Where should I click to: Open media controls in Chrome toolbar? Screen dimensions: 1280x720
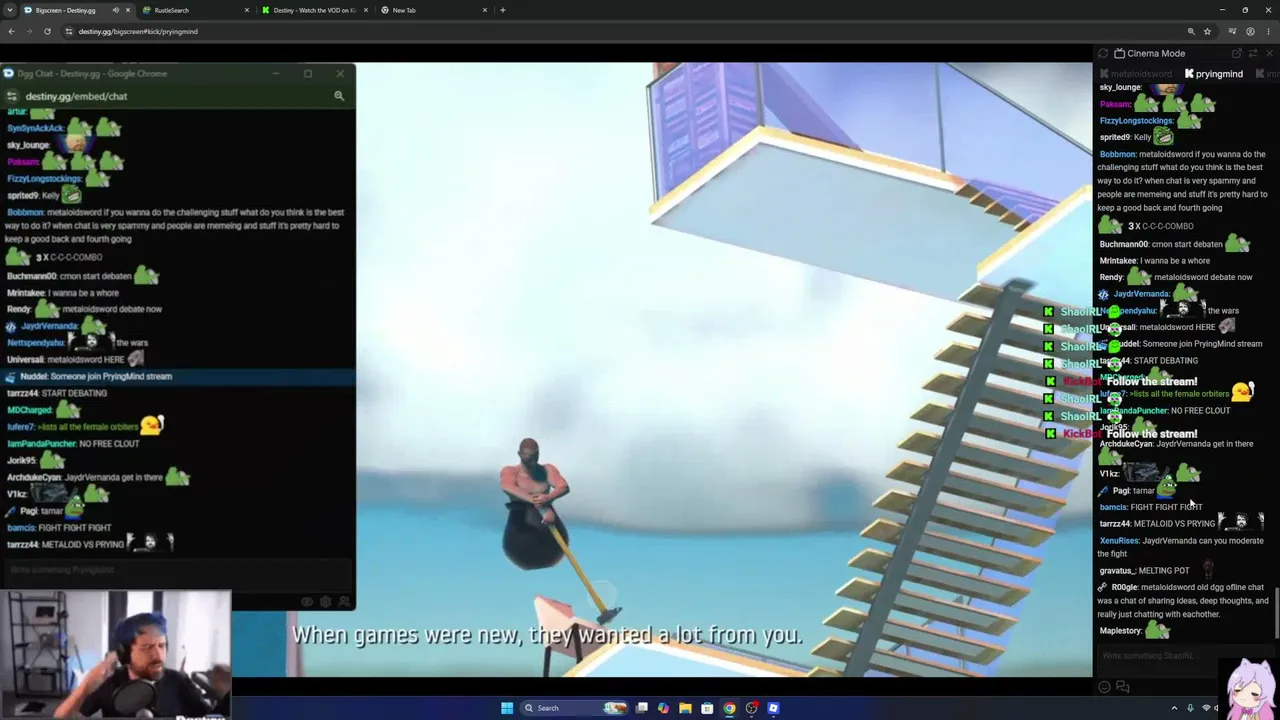[x=1232, y=31]
